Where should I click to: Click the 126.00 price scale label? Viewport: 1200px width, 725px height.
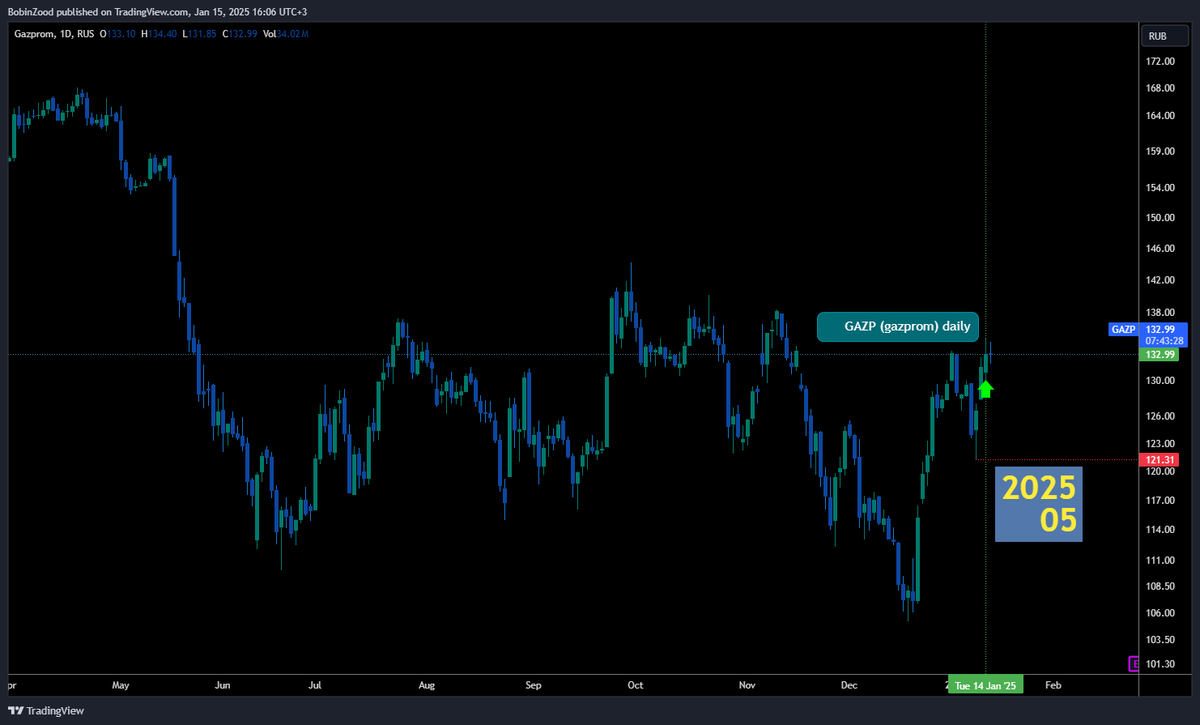(x=1160, y=416)
